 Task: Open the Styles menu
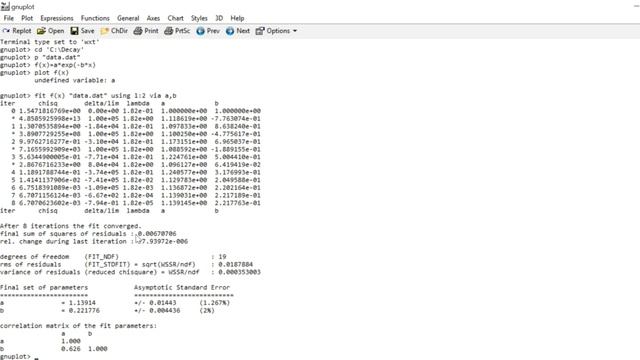click(199, 18)
